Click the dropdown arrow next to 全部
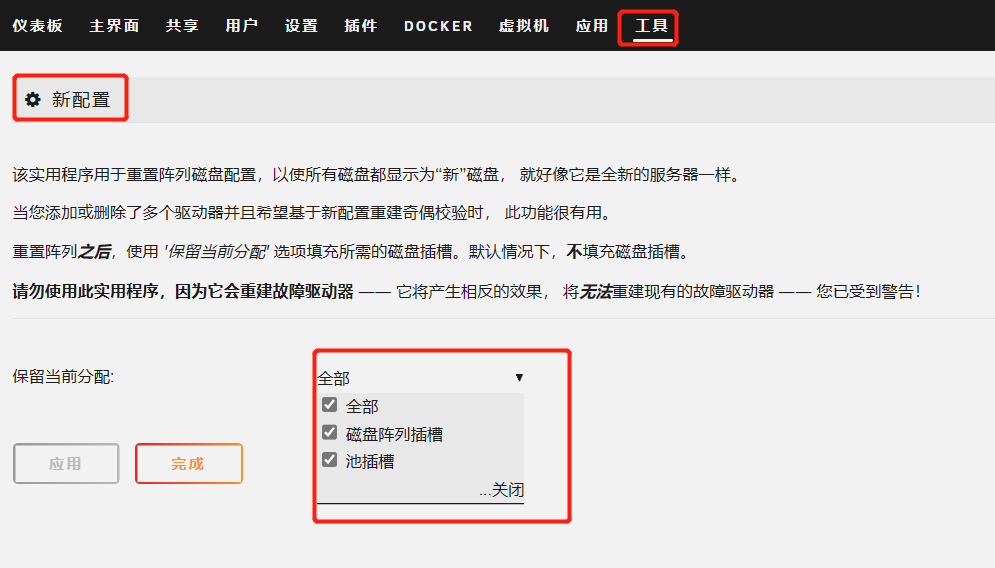 coord(519,378)
